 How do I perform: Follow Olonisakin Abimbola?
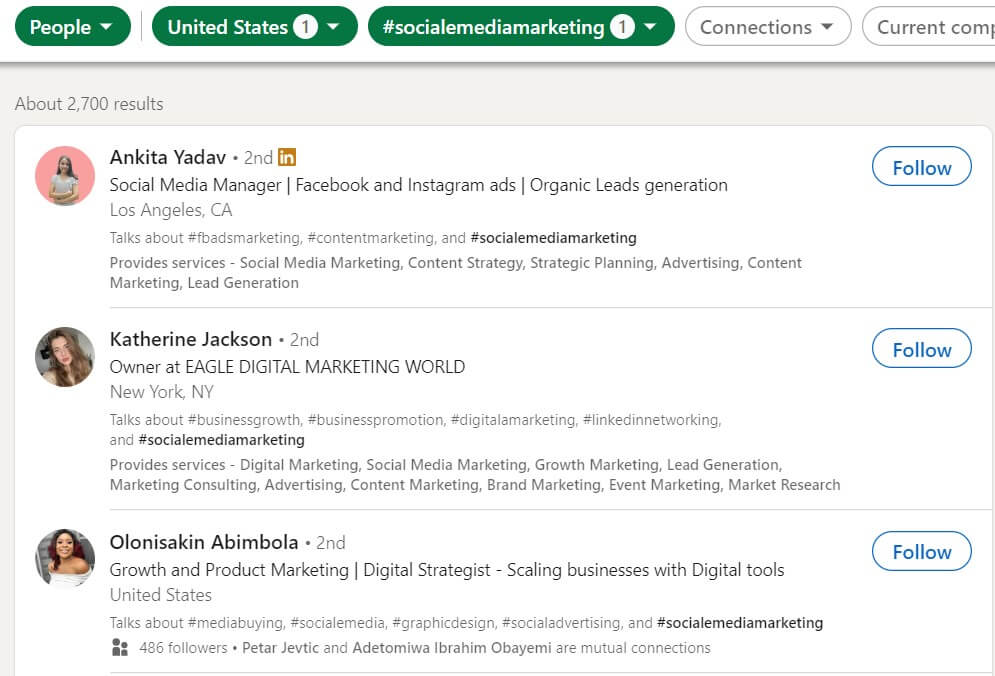pyautogui.click(x=920, y=551)
